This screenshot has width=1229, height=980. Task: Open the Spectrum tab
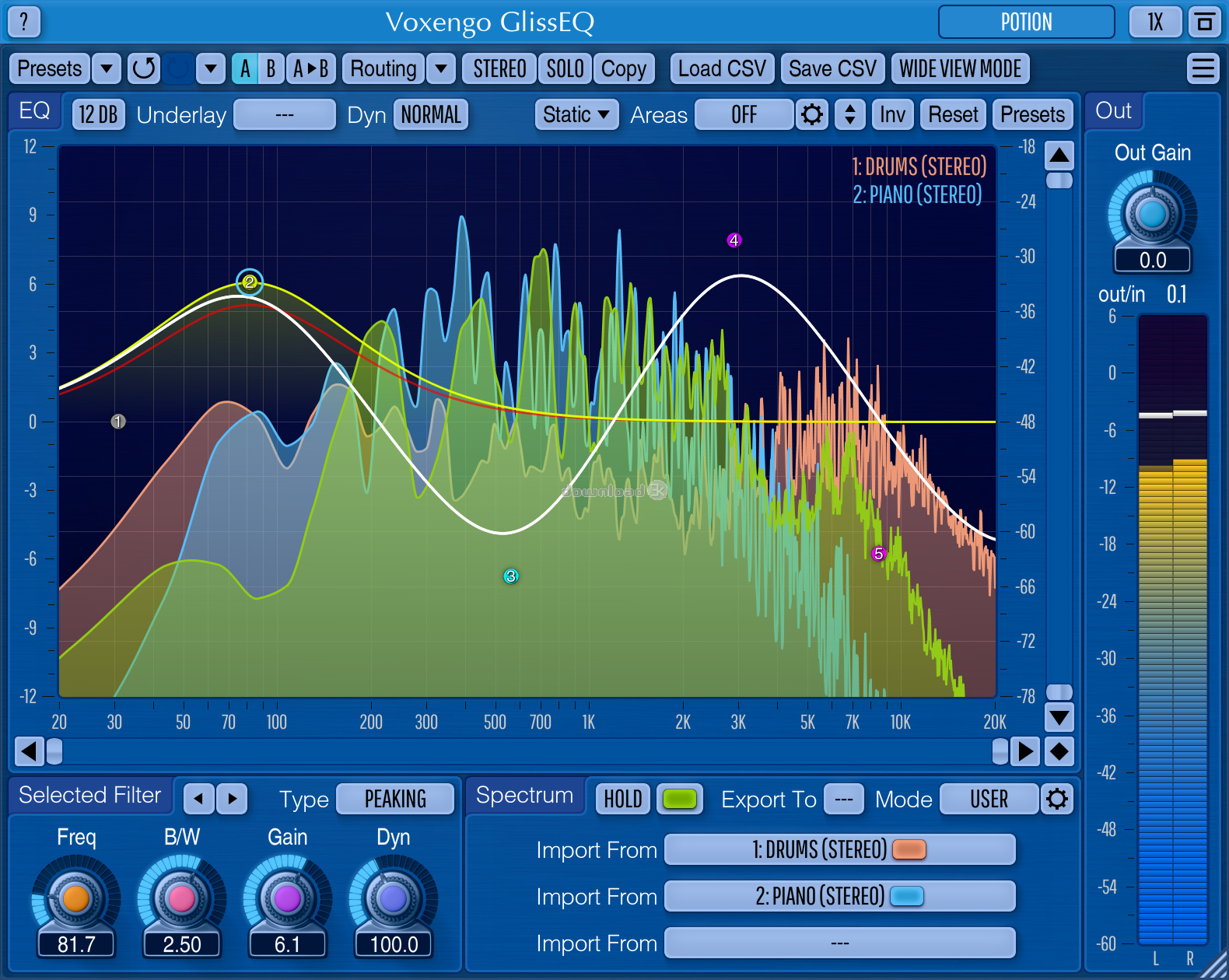[x=524, y=795]
